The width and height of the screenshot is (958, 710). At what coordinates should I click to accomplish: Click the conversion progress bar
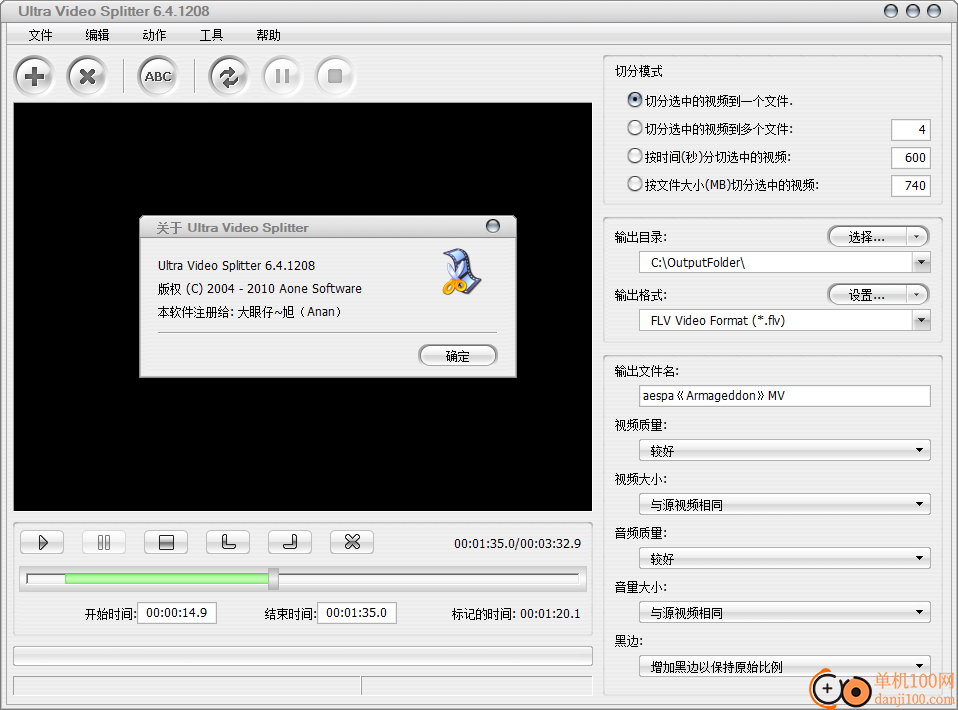click(x=303, y=656)
